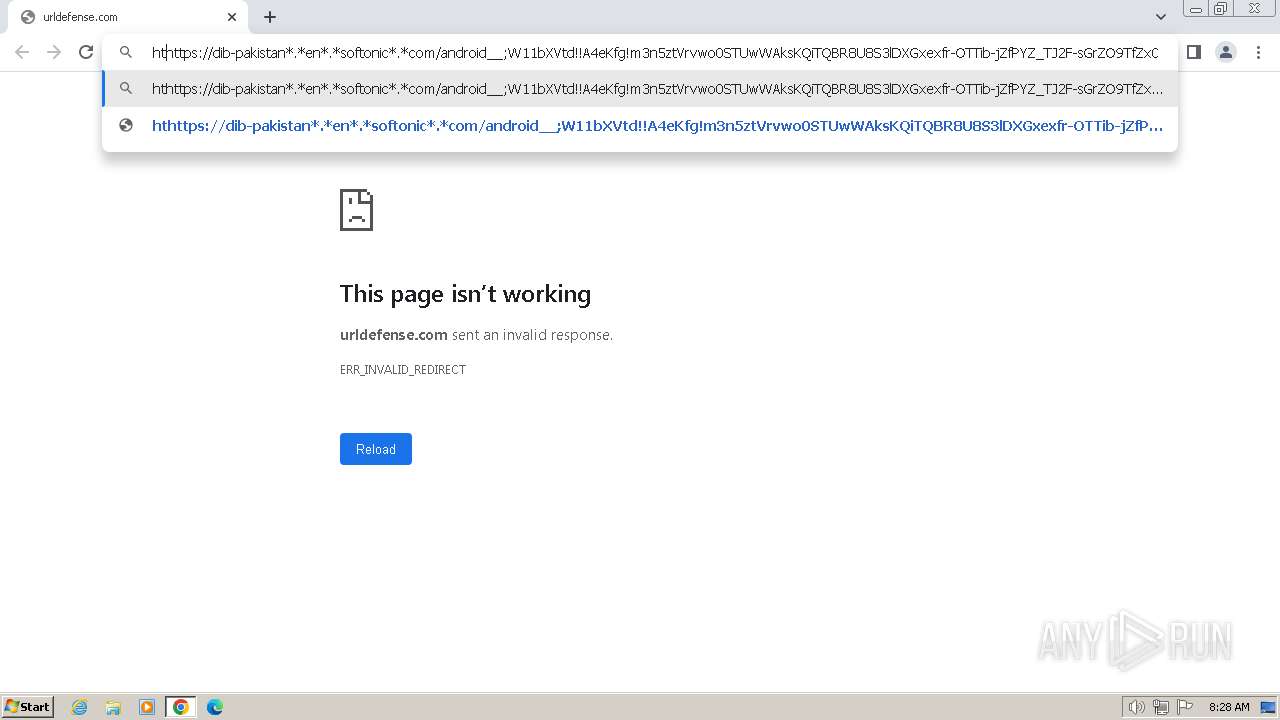This screenshot has width=1280, height=720.
Task: Click the network tray icon
Action: point(1161,707)
